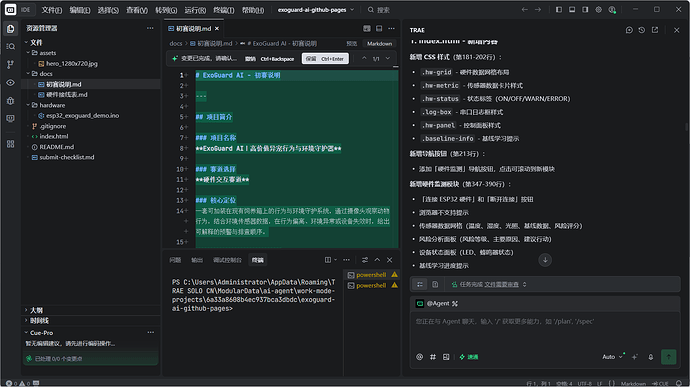Toggle the secondary sidebar layout icon
The image size is (690, 387).
[585, 10]
